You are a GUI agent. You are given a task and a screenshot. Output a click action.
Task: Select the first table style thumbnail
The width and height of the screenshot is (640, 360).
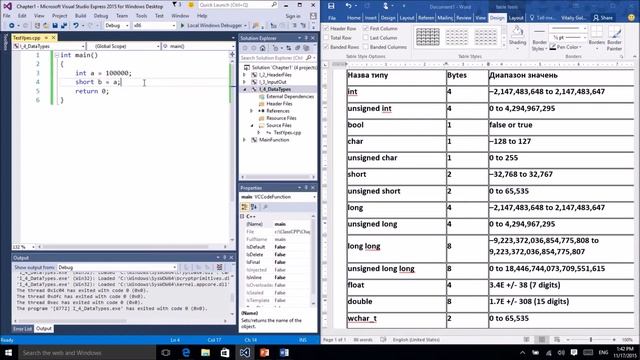[427, 37]
